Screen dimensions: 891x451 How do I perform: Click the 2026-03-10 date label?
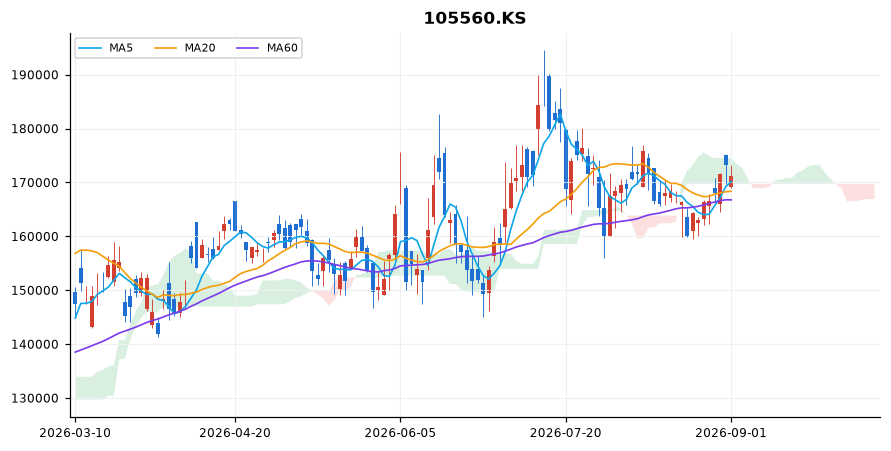pyautogui.click(x=75, y=433)
